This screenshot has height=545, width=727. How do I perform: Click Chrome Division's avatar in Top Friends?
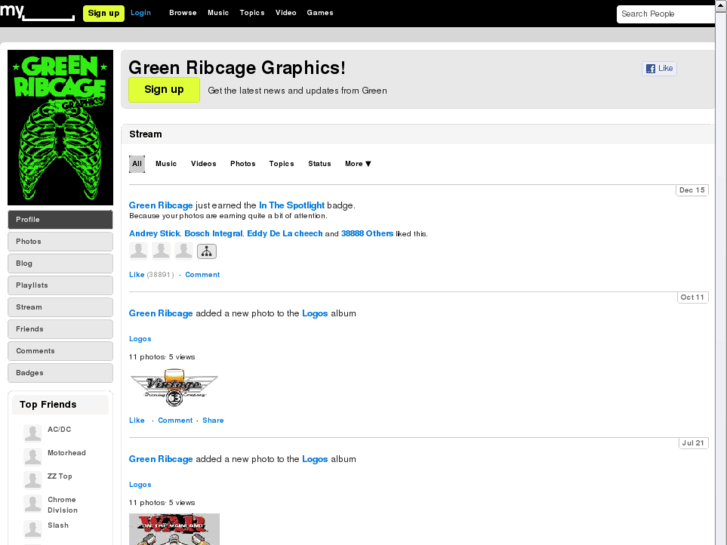click(33, 503)
